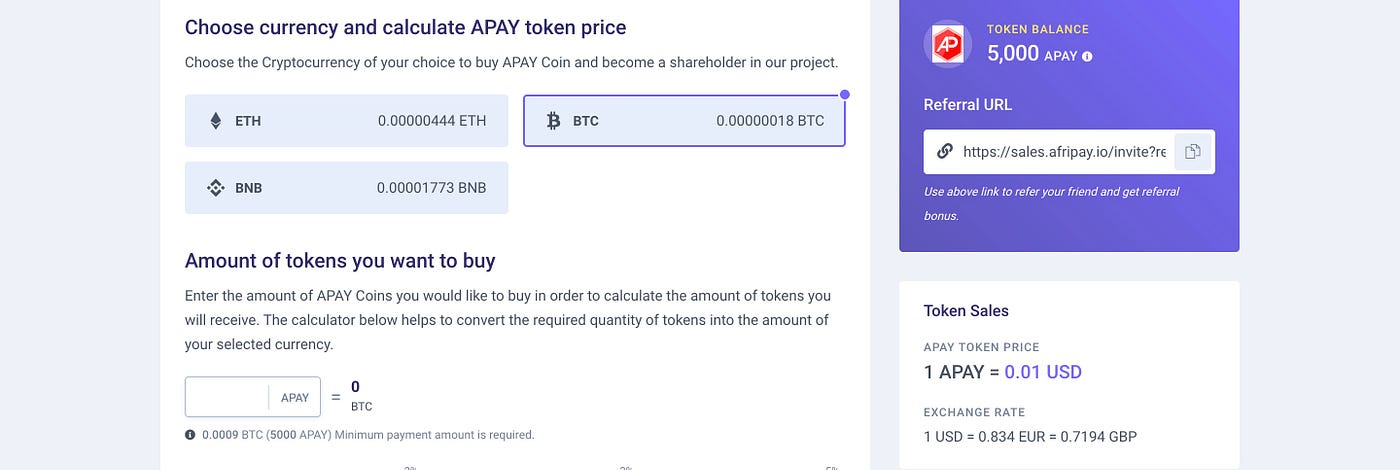Click the Ethereum diamond icon
1400x470 pixels.
[x=215, y=121]
